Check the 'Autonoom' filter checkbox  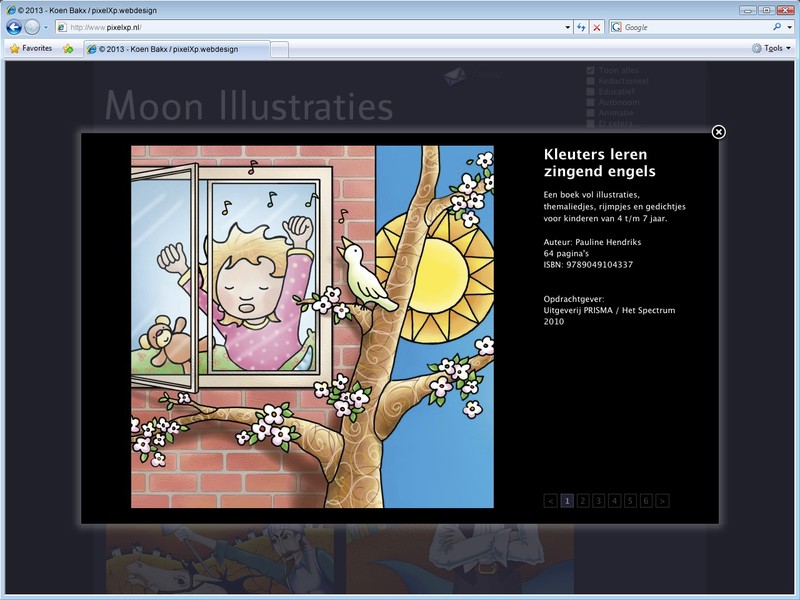[x=590, y=102]
